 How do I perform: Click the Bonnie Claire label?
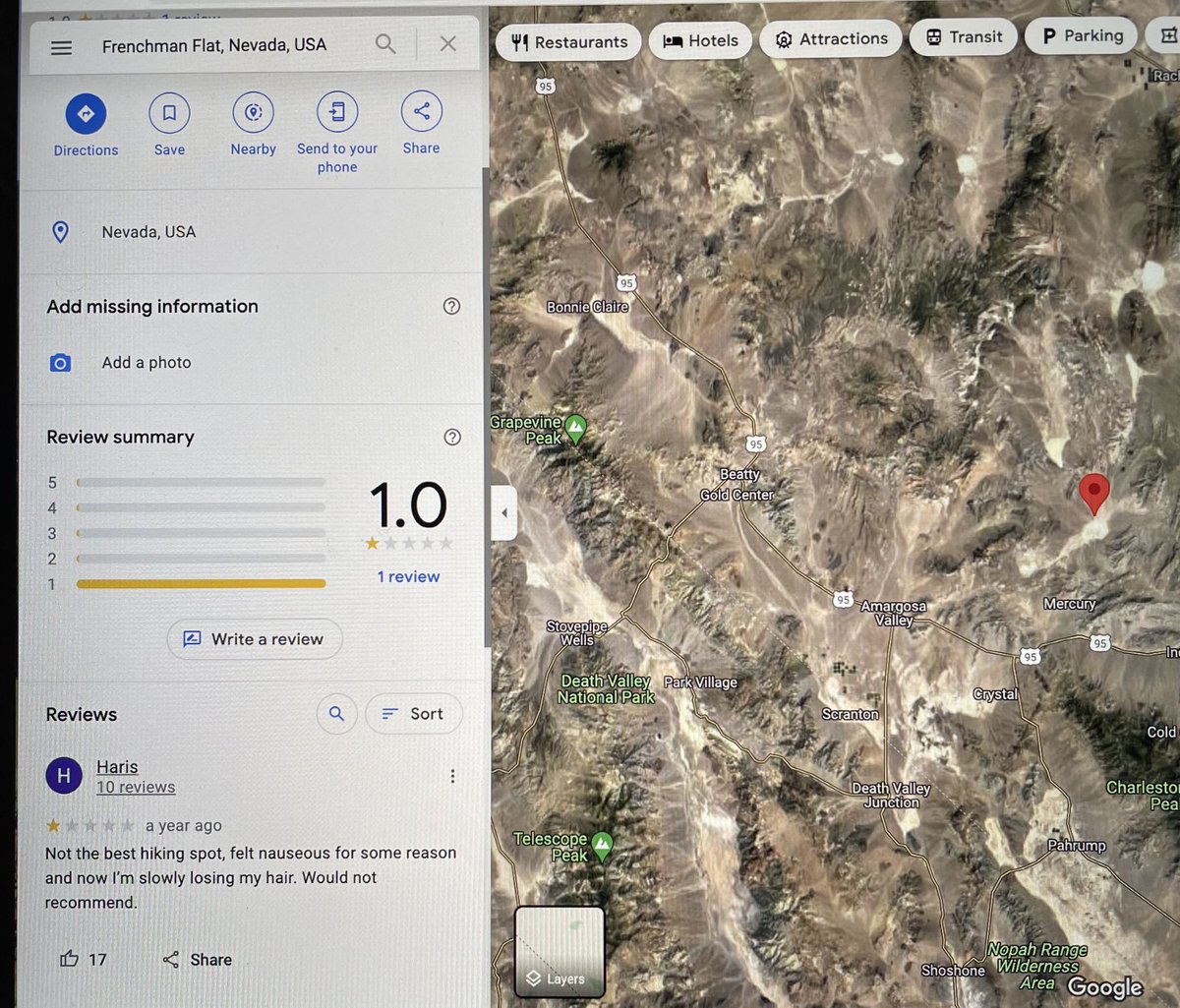pyautogui.click(x=587, y=307)
